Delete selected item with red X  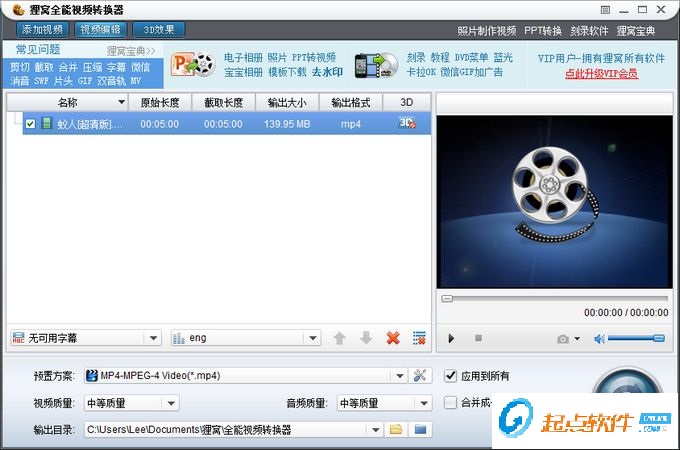pyautogui.click(x=393, y=338)
